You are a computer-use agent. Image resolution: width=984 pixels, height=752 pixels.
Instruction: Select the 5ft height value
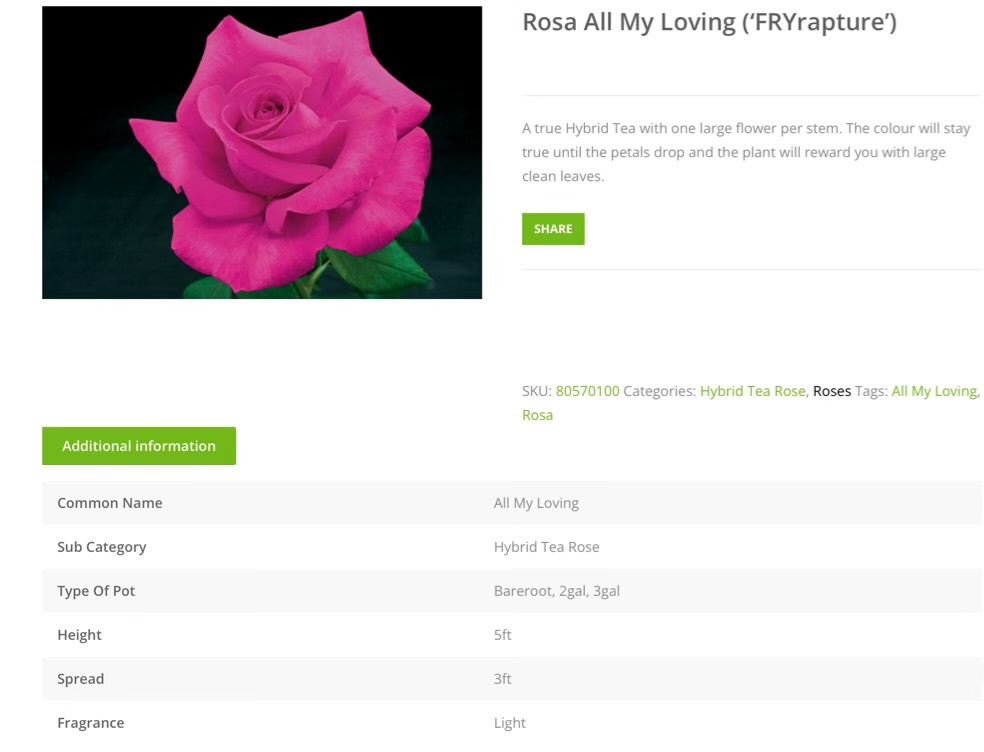[502, 635]
